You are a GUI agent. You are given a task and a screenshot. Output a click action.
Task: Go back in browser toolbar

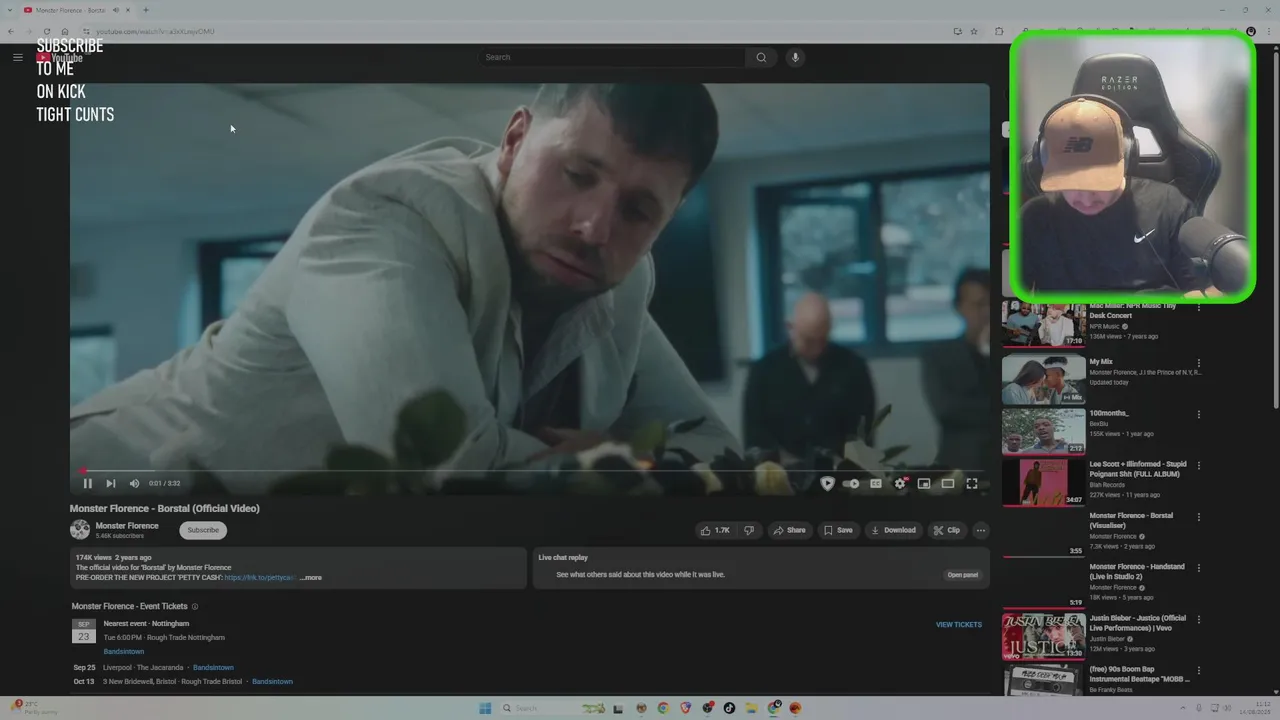tap(11, 31)
